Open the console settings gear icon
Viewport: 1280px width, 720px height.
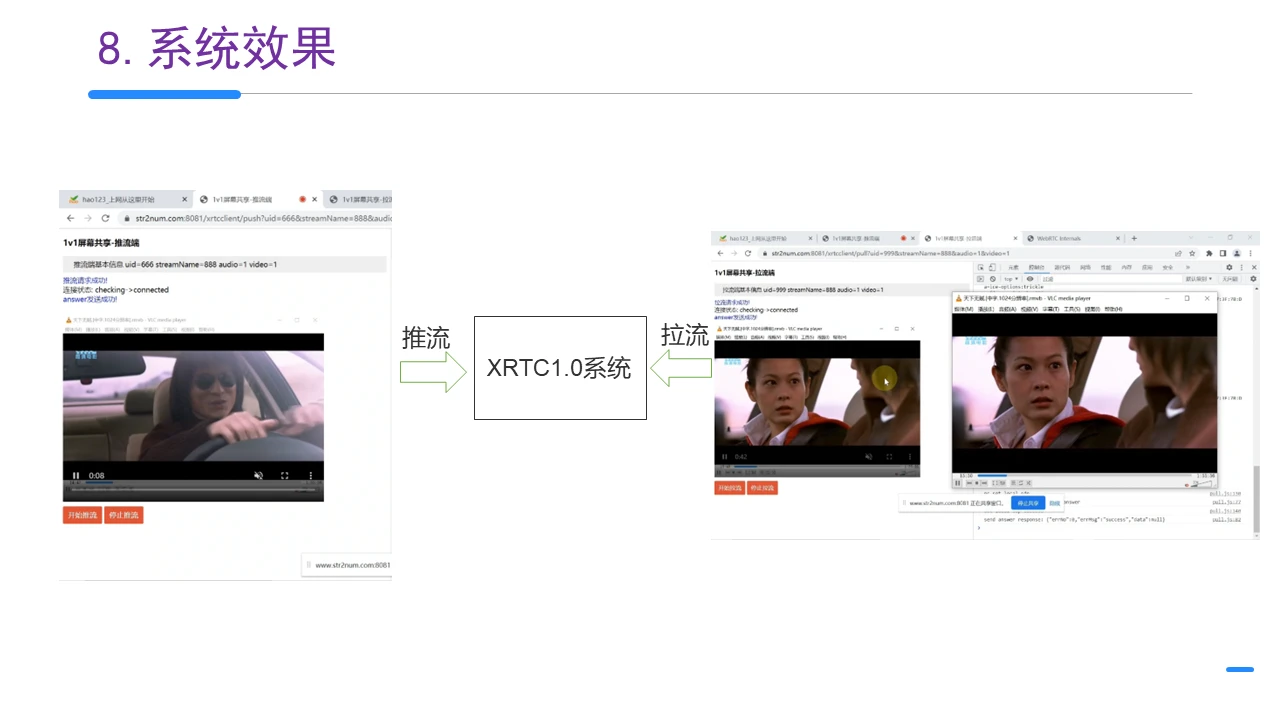coord(1253,279)
